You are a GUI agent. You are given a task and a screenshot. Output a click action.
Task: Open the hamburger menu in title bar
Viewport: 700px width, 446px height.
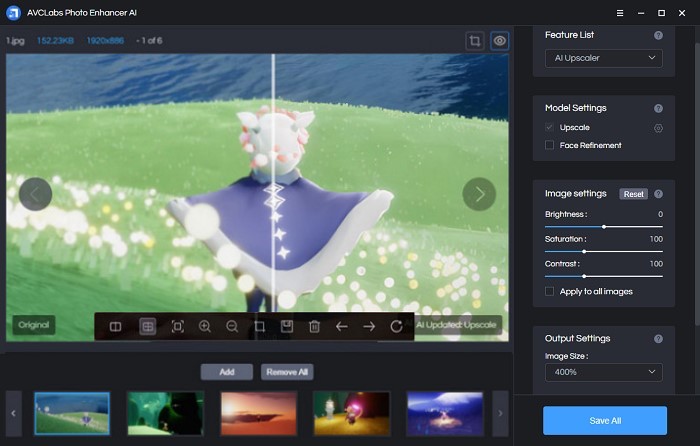tap(620, 13)
